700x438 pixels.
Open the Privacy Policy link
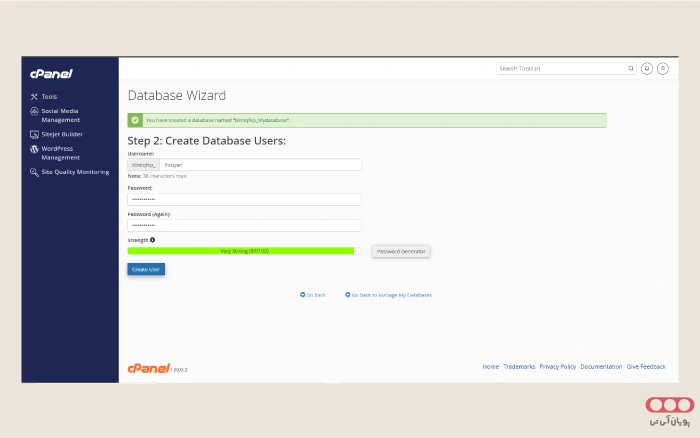(x=558, y=367)
